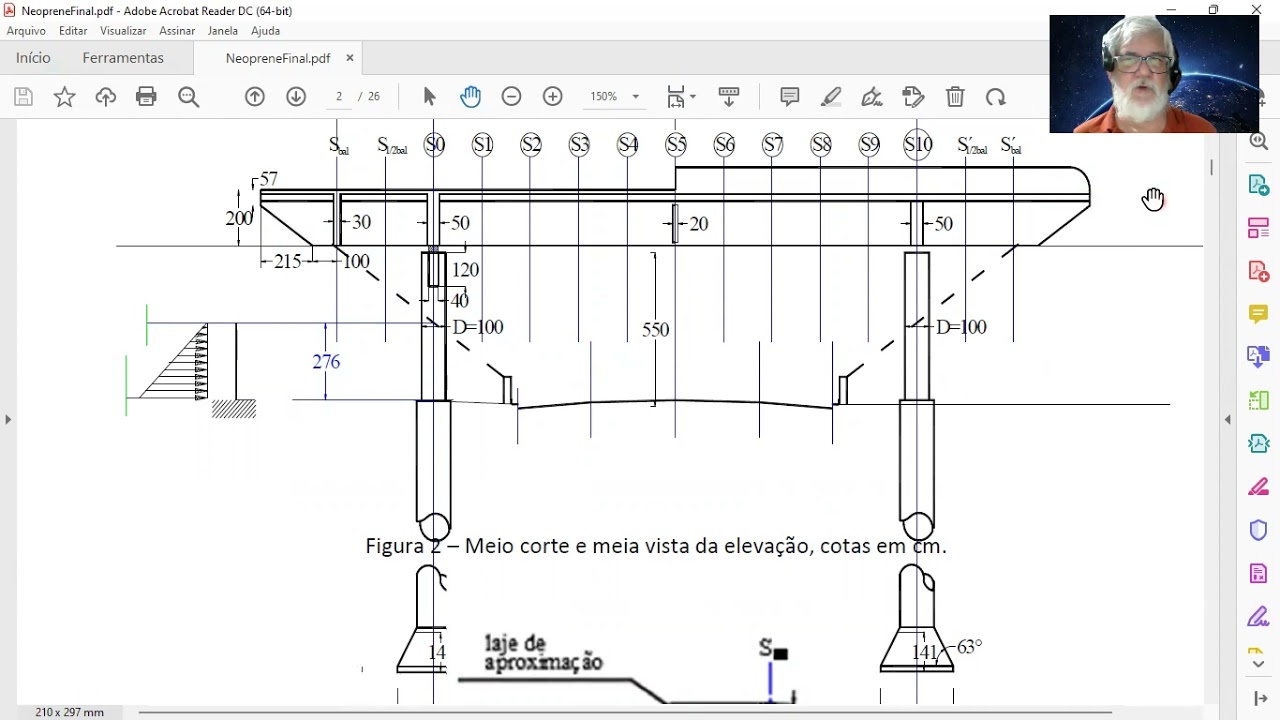1280x720 pixels.
Task: Delete with the trash can icon
Action: coord(955,97)
